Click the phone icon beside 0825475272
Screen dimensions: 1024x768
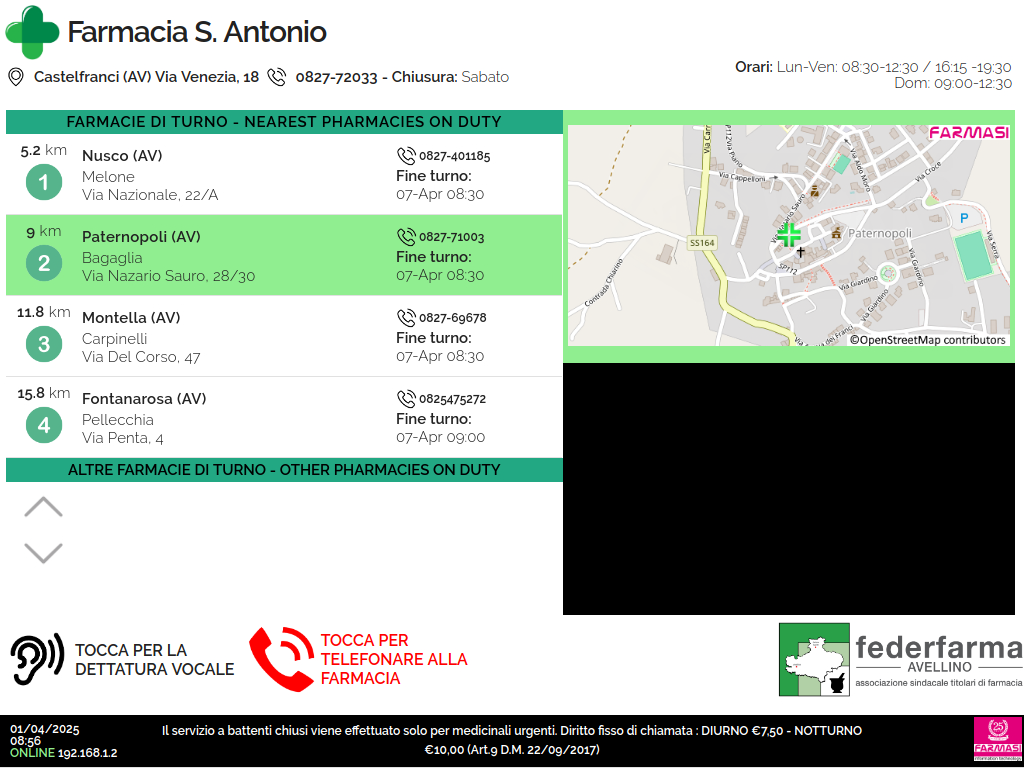tap(406, 399)
